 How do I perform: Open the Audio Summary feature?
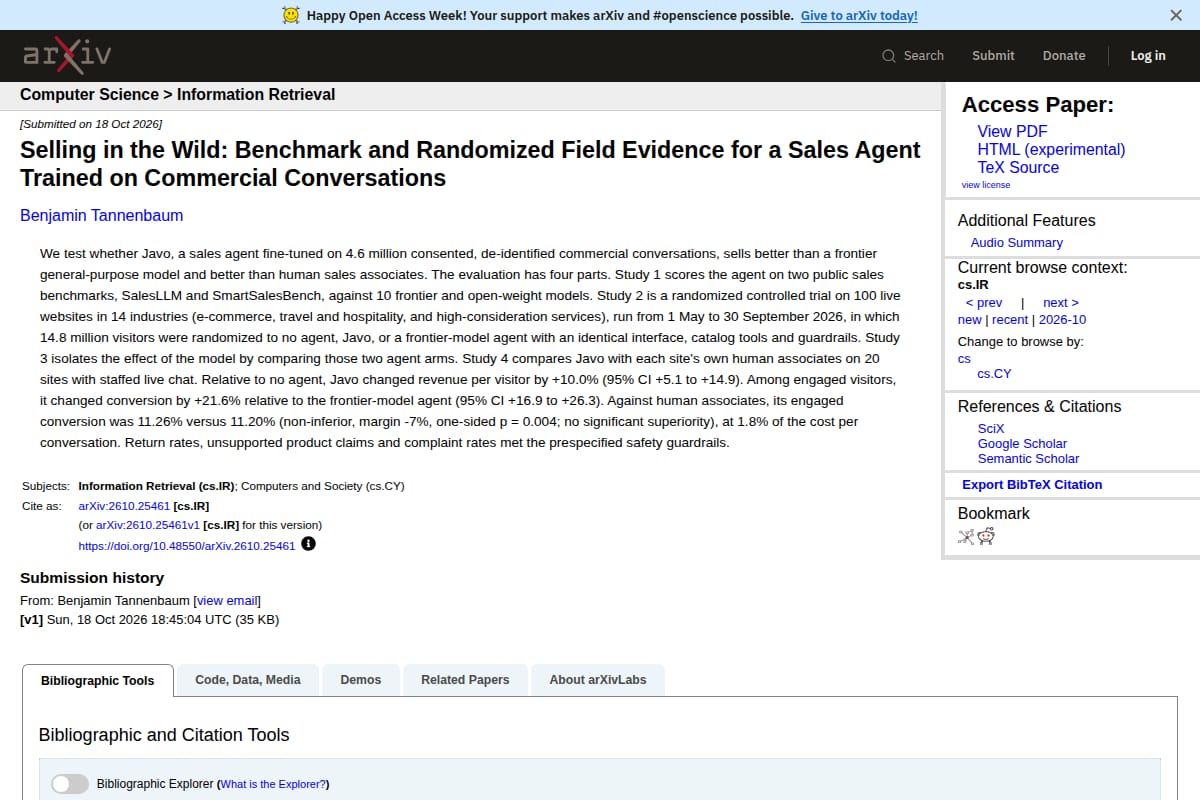(1016, 243)
